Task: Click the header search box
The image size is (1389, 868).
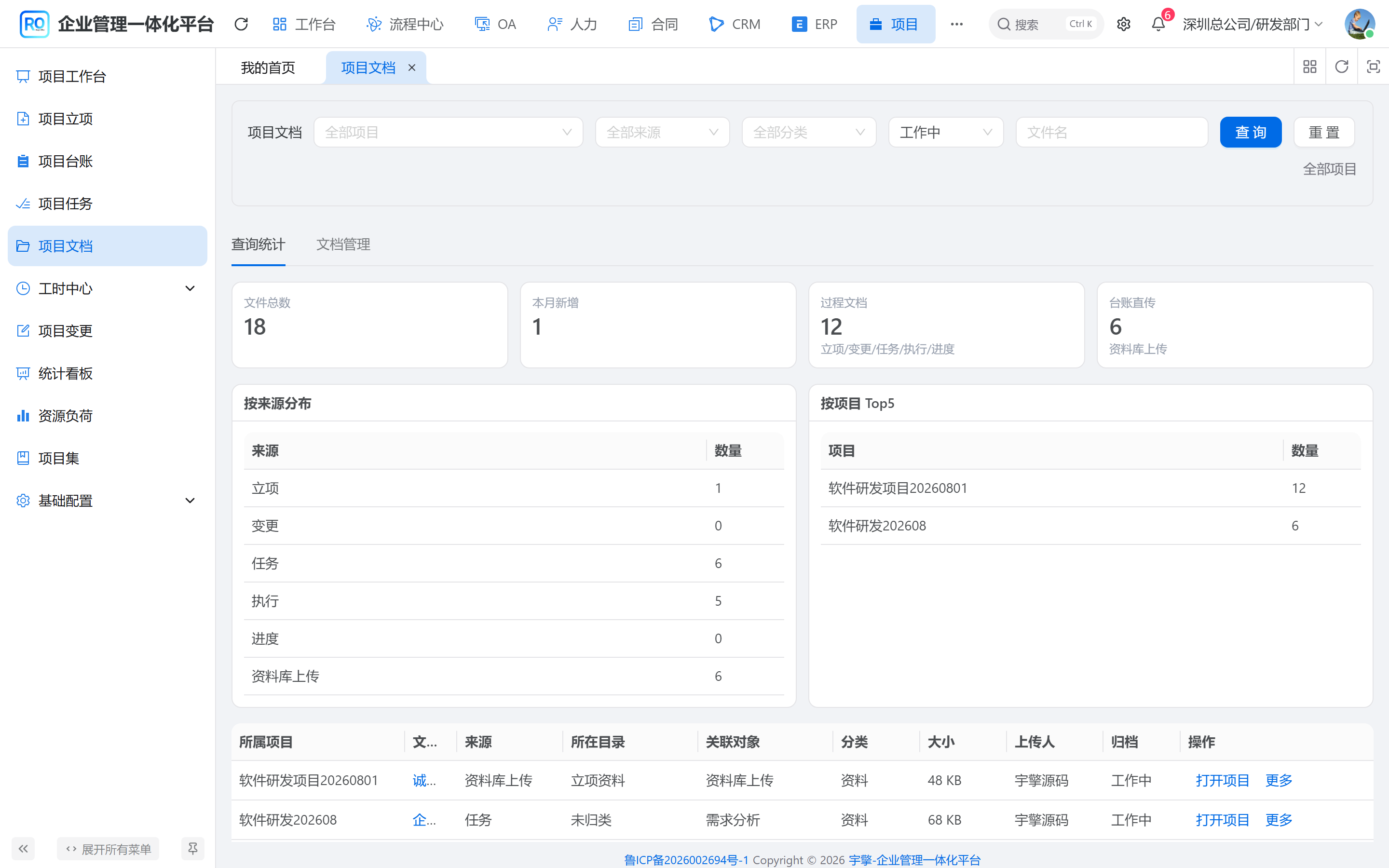Action: click(1046, 24)
